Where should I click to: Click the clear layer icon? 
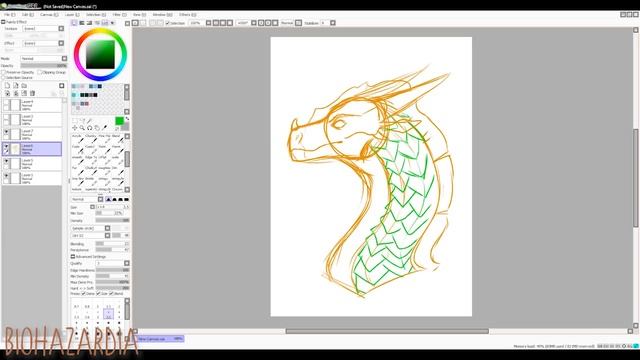24,93
